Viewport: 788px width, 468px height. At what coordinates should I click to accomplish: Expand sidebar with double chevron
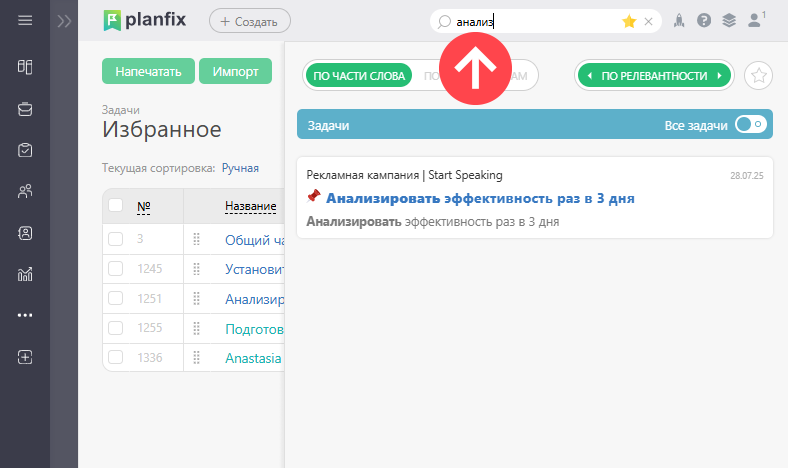tap(64, 21)
